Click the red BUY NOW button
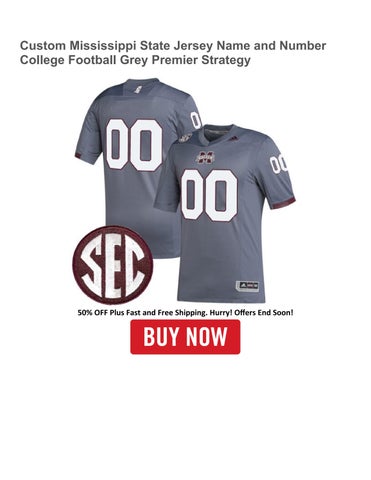This screenshot has height=480, width=371. click(185, 337)
